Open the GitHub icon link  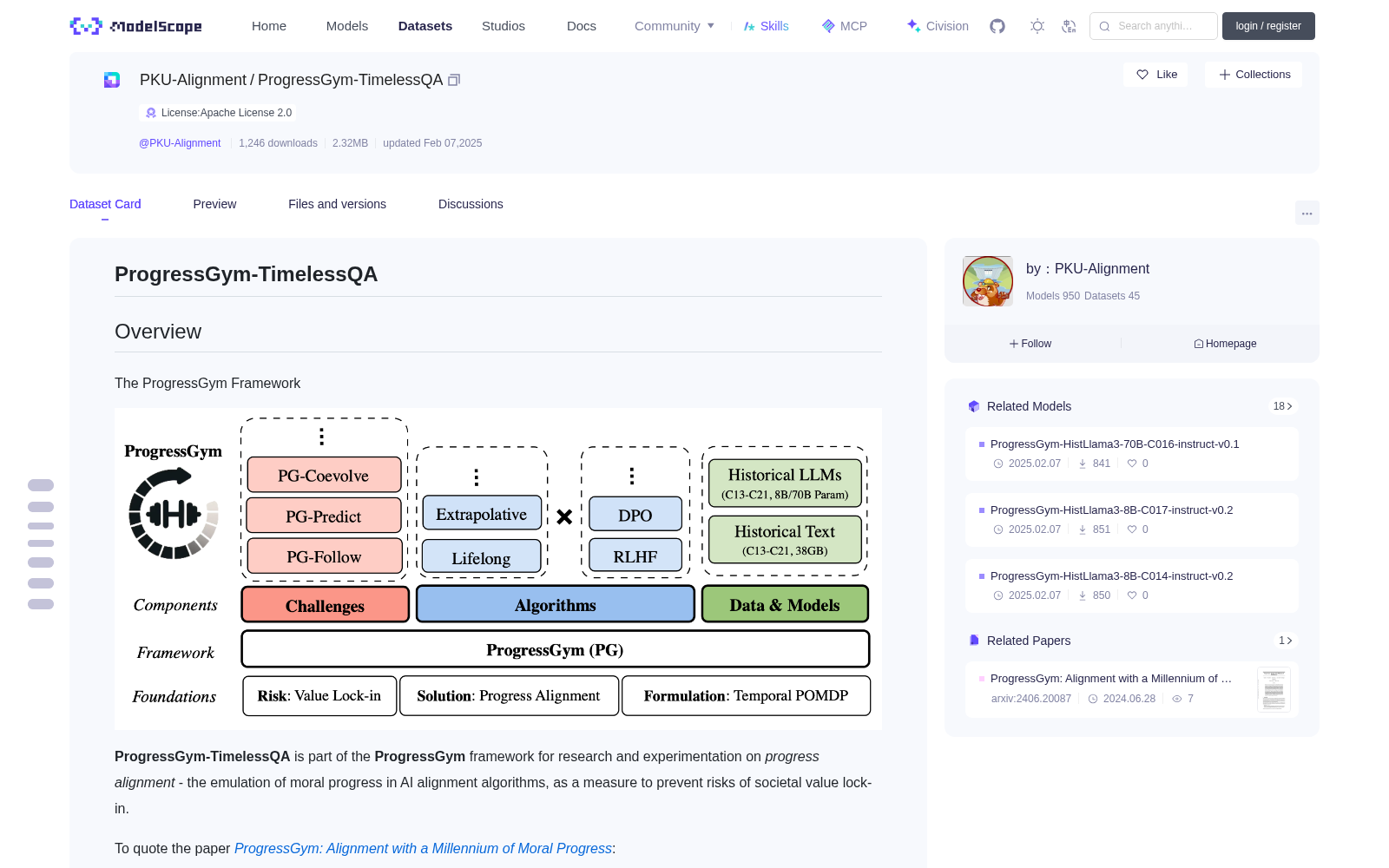tap(997, 26)
